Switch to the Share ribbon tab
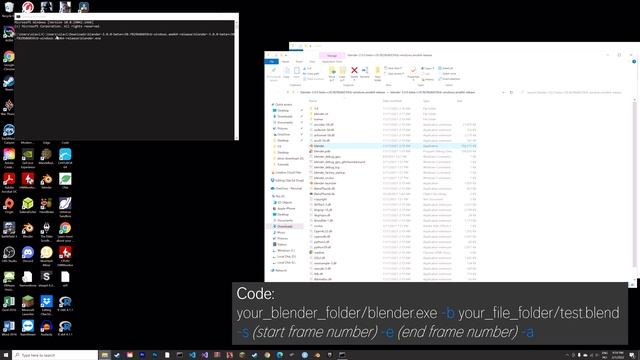The height and width of the screenshot is (360, 640). click(x=299, y=62)
